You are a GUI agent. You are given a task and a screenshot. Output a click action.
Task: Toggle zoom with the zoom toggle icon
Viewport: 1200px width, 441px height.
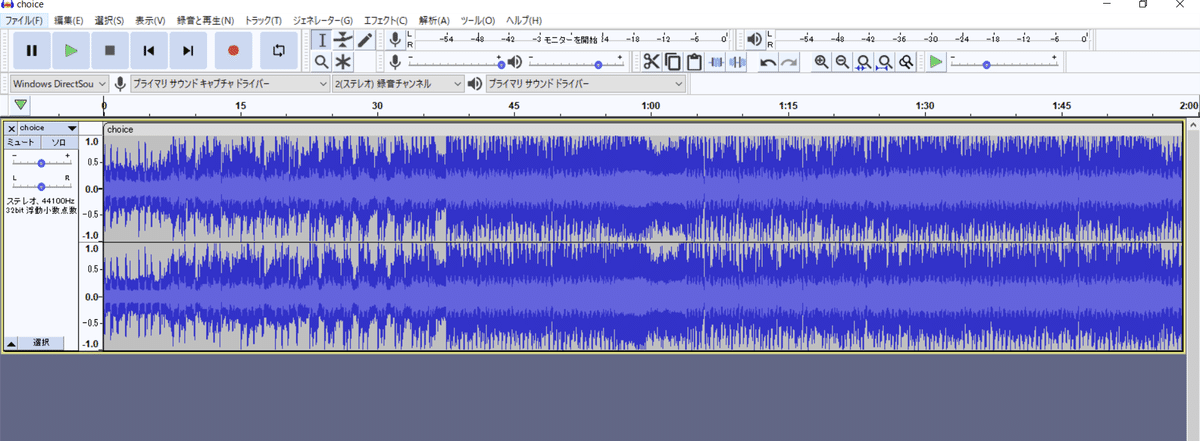[906, 62]
